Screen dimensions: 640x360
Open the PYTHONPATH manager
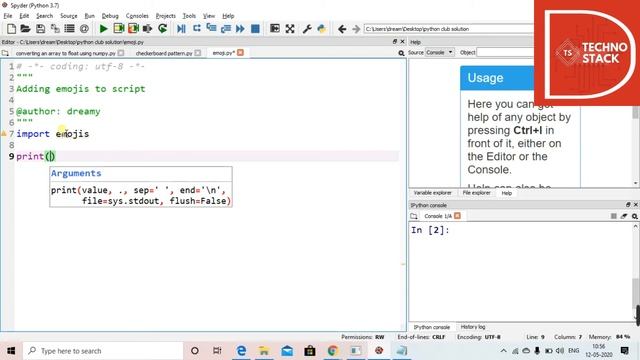tap(322, 29)
